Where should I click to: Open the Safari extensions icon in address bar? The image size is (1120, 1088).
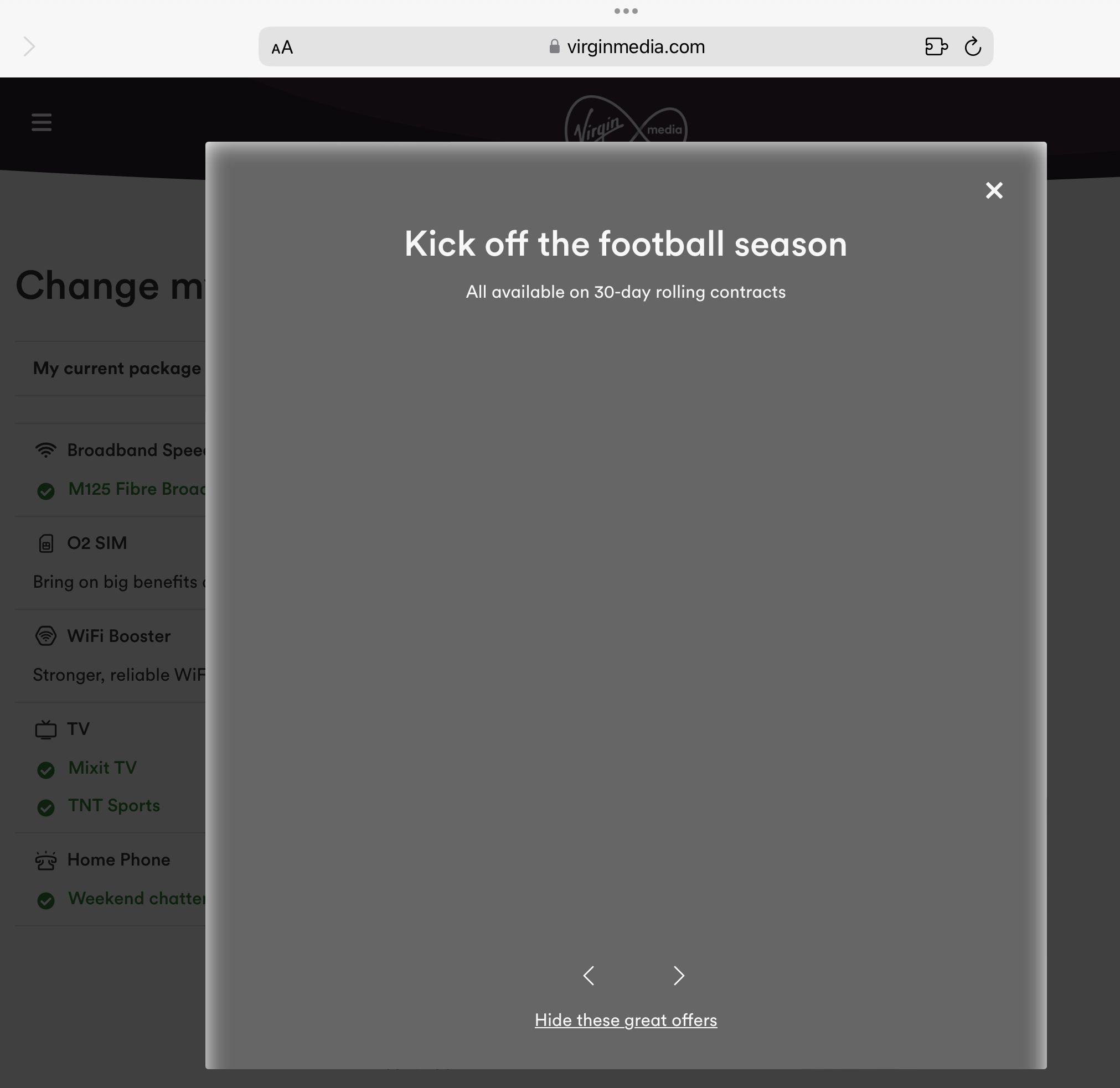tap(936, 47)
